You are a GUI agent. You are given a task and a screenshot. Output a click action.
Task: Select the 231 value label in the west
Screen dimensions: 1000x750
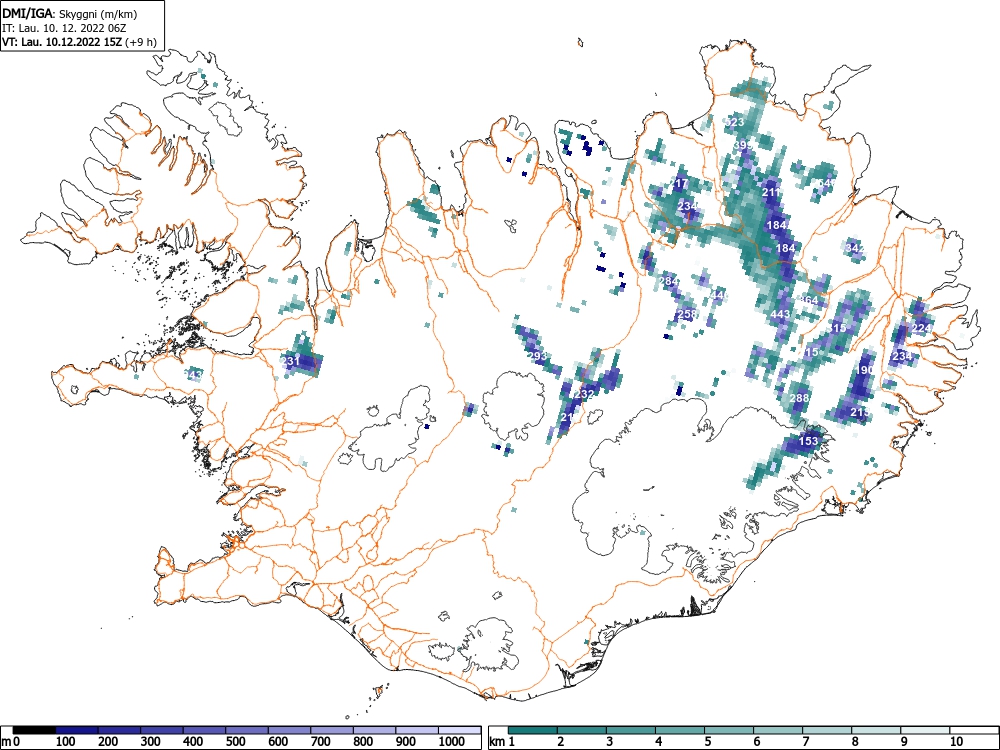[290, 361]
